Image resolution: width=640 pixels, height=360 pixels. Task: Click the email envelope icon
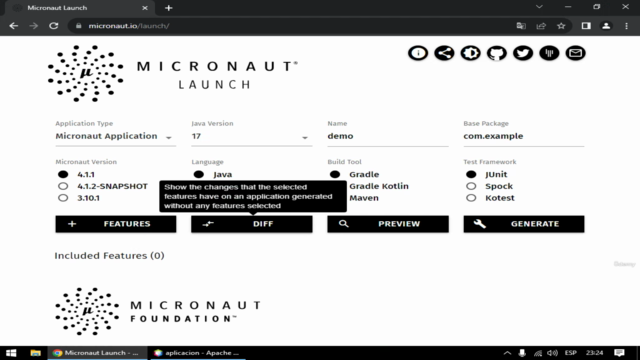pyautogui.click(x=576, y=53)
